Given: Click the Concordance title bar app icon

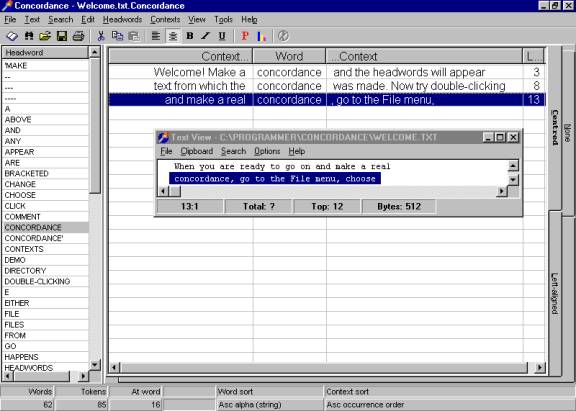Looking at the screenshot, I should 6,6.
